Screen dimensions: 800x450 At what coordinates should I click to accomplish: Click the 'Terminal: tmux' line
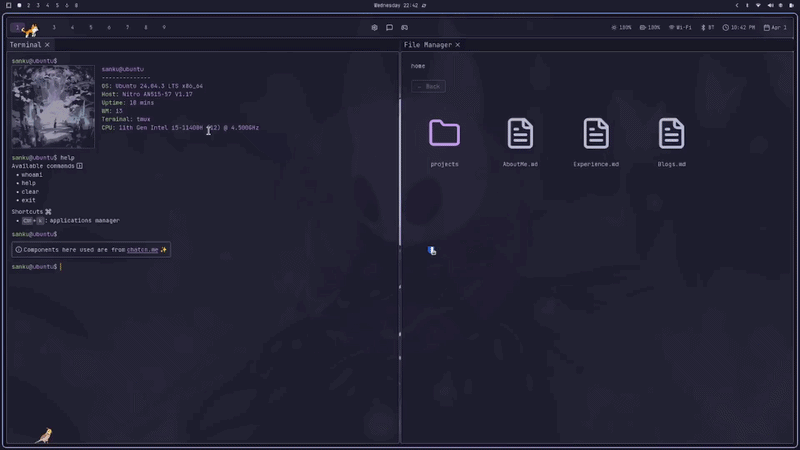point(126,119)
